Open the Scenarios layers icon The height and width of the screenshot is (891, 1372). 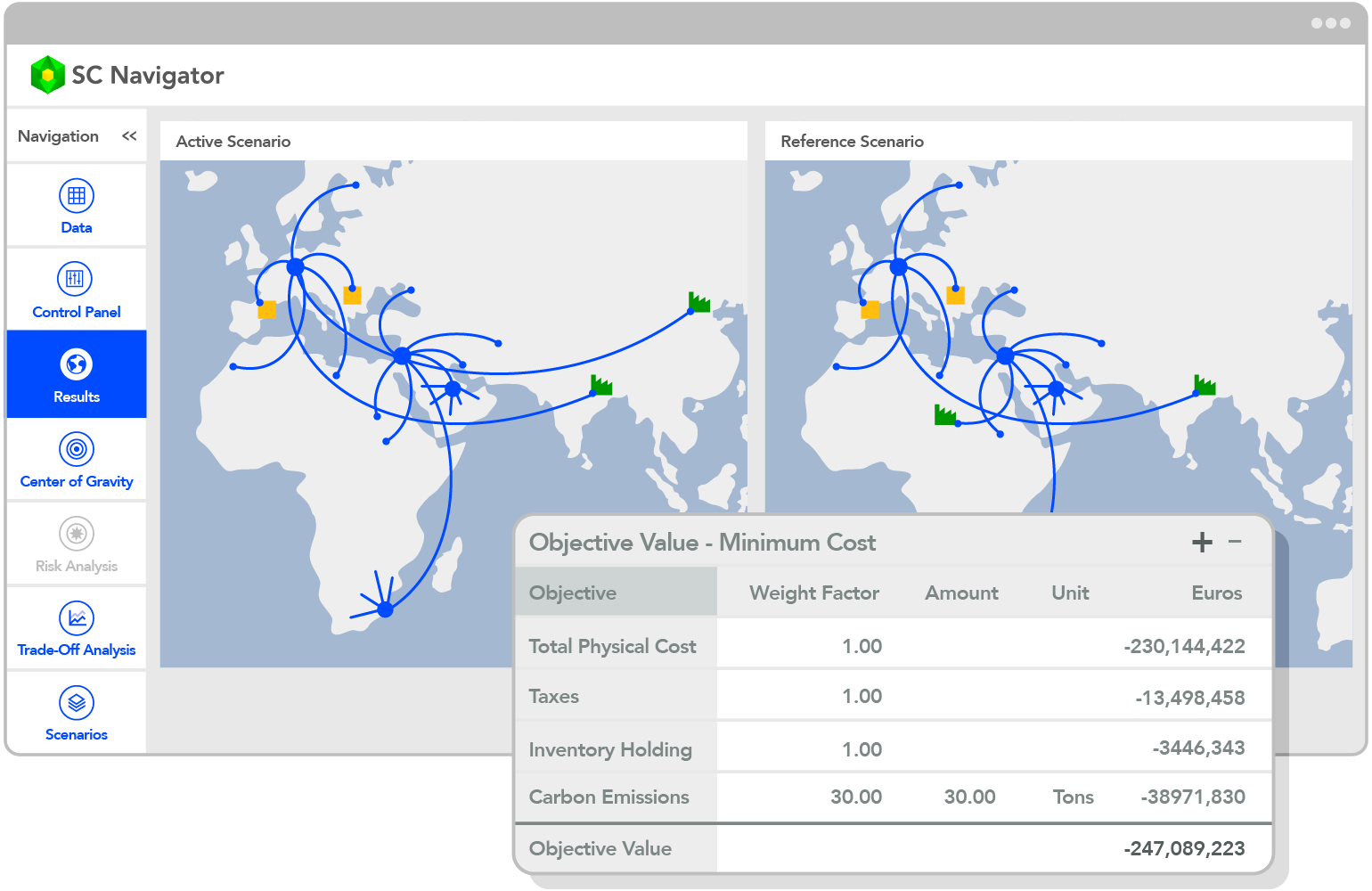click(77, 703)
